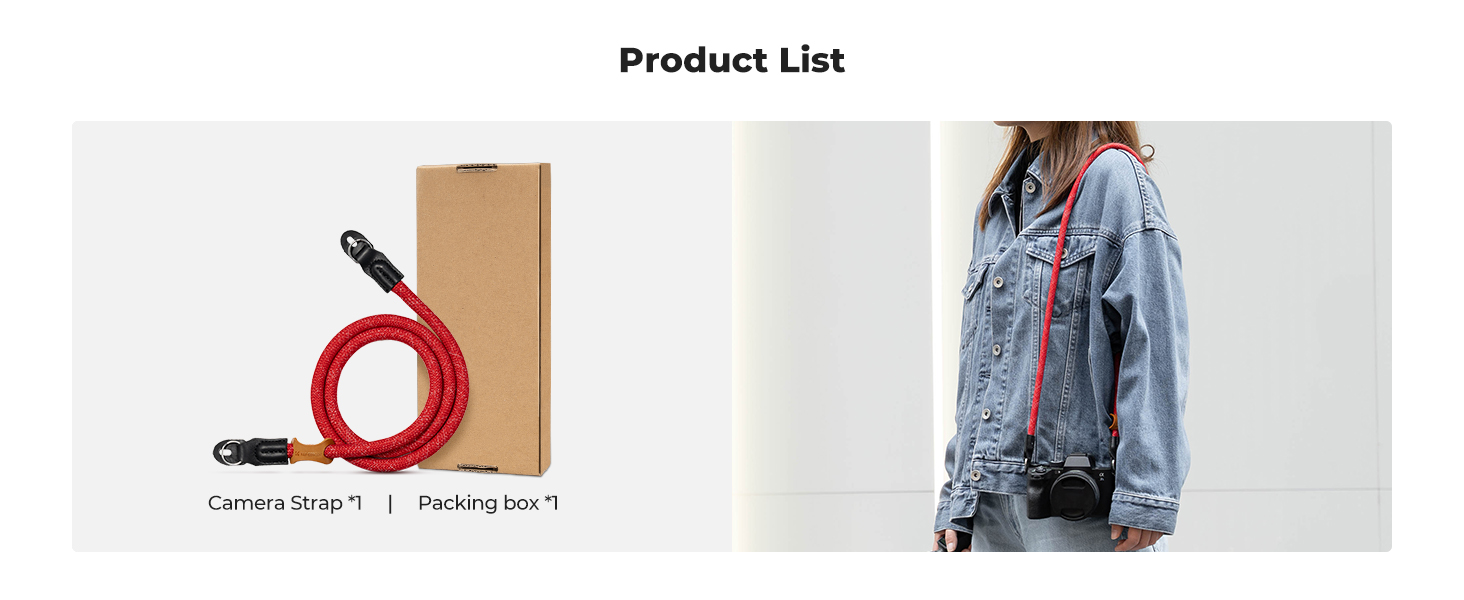The width and height of the screenshot is (1464, 600).
Task: Select the cardboard packing box image
Action: pyautogui.click(x=484, y=318)
